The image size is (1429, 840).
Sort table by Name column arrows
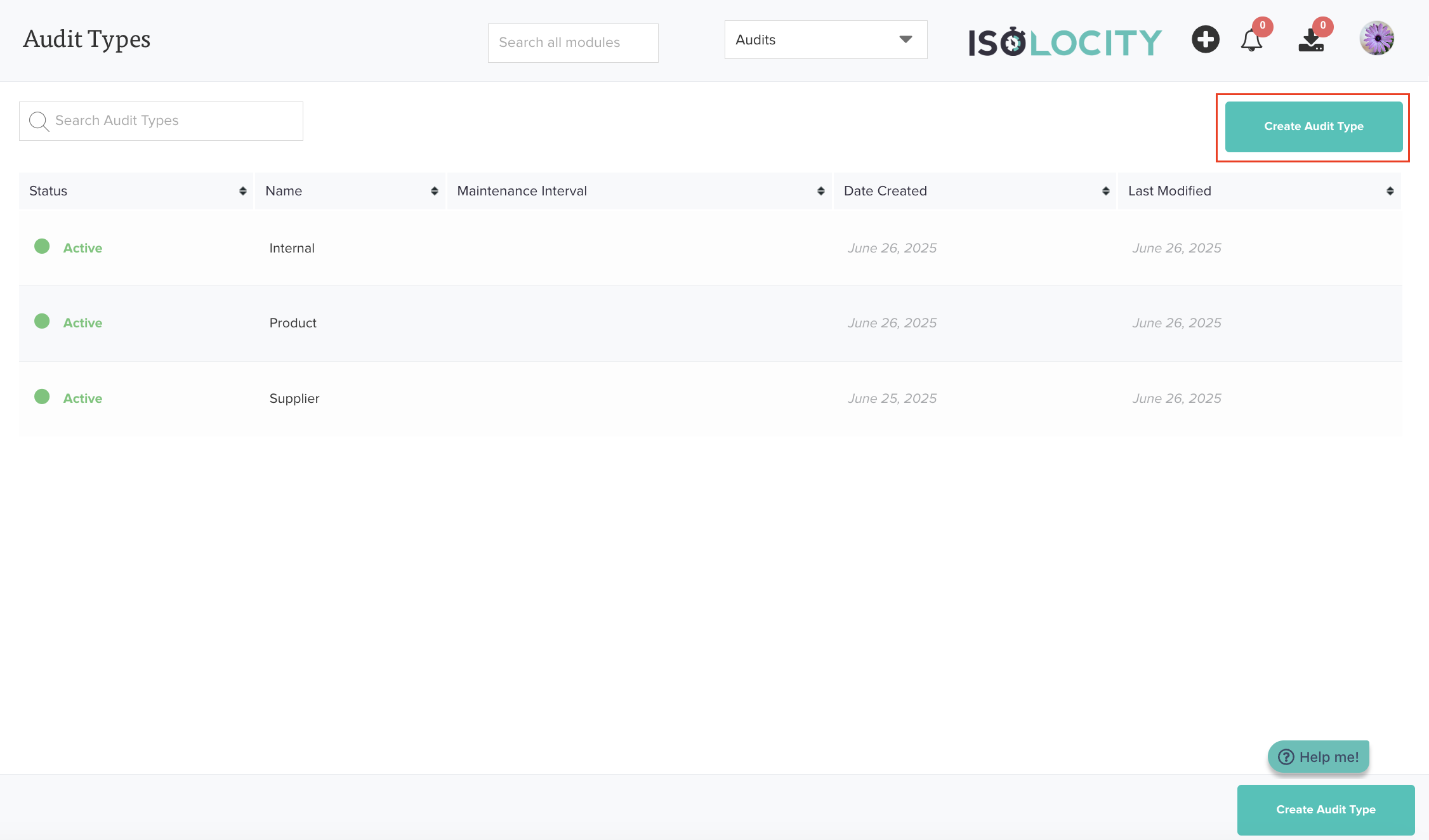point(434,191)
